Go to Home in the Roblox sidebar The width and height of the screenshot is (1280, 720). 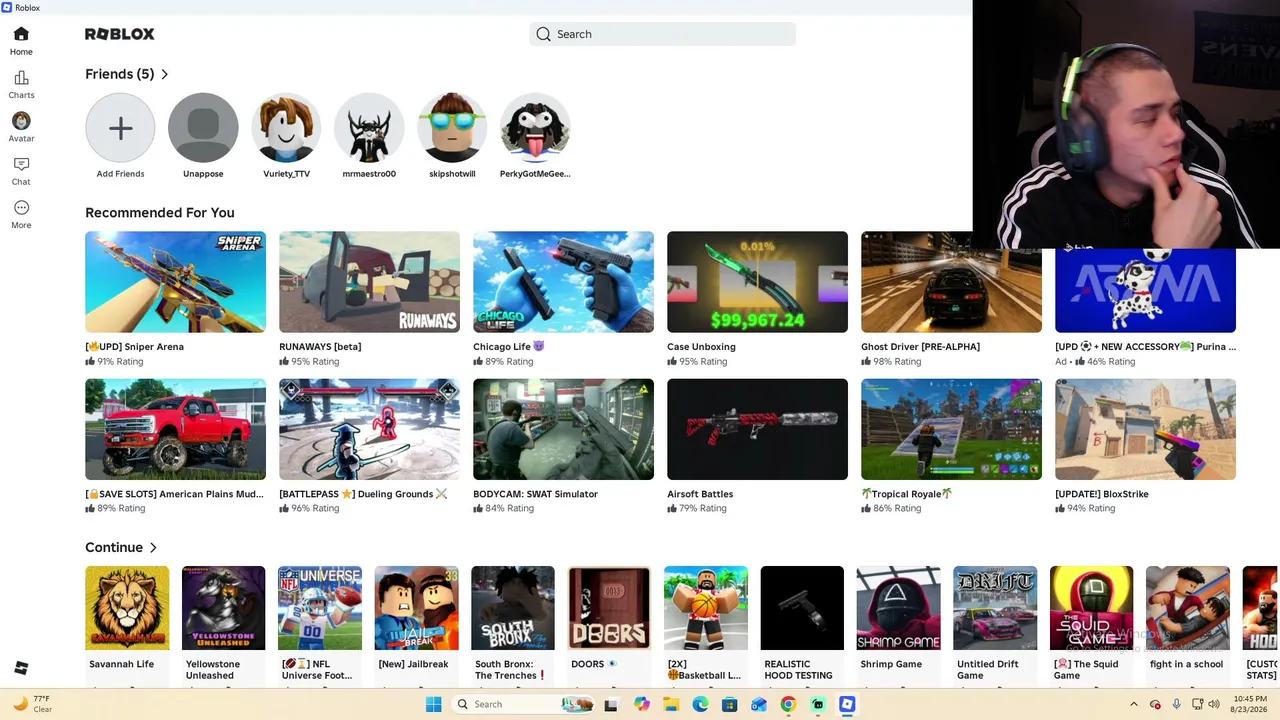21,41
